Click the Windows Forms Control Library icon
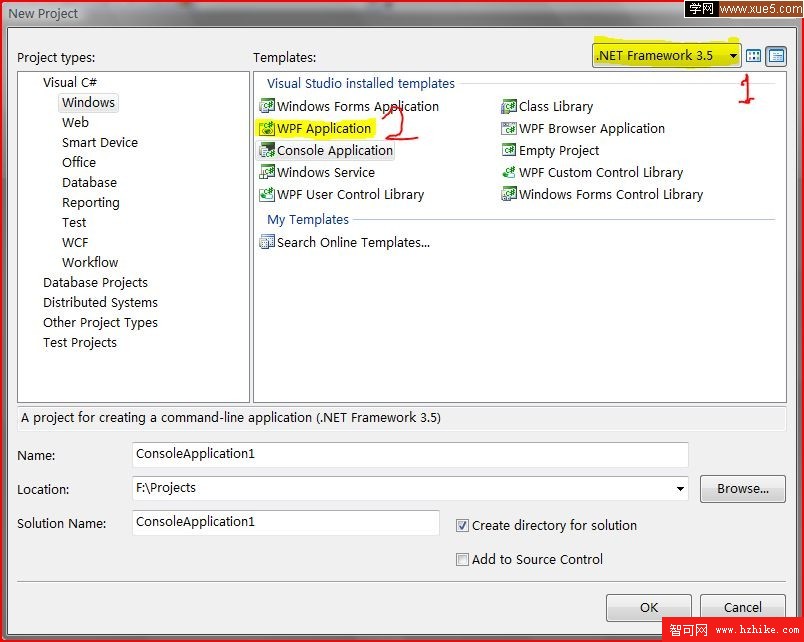Viewport: 804px width, 642px height. tap(509, 194)
